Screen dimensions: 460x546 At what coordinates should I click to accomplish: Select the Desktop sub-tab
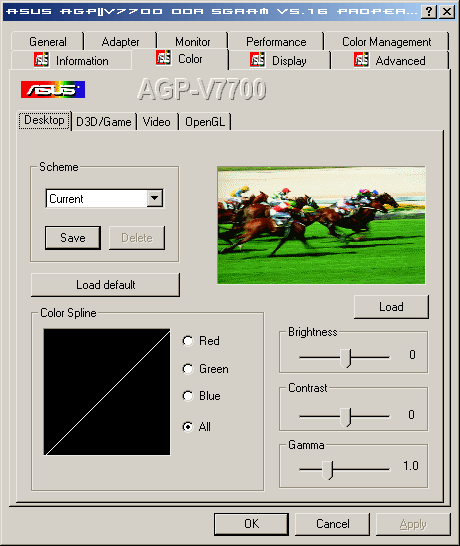(45, 120)
